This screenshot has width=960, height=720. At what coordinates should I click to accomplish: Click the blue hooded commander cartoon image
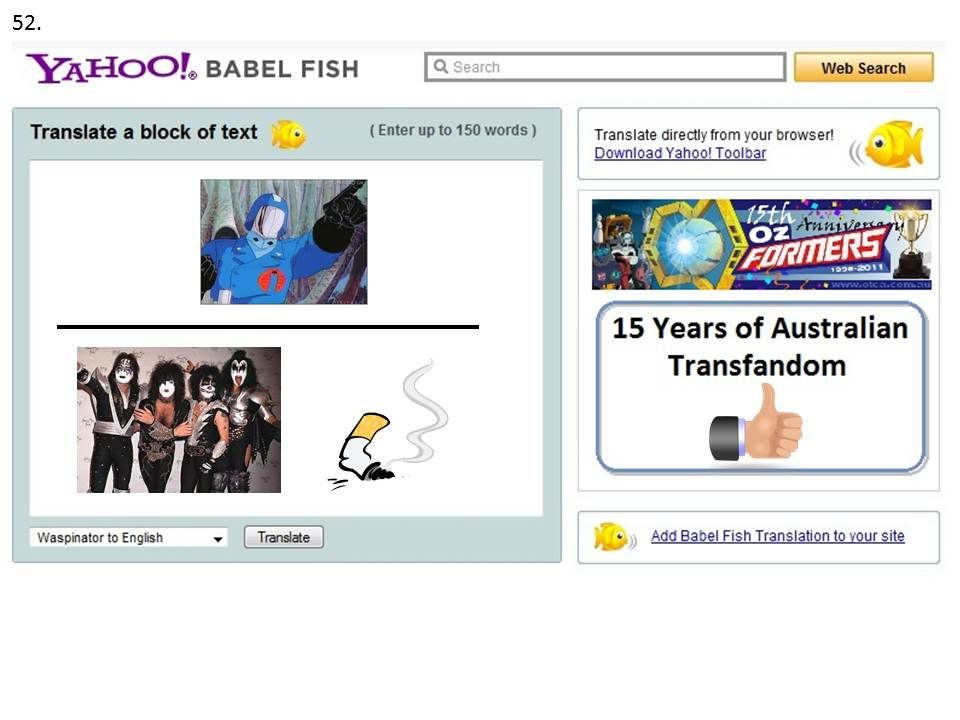click(284, 242)
